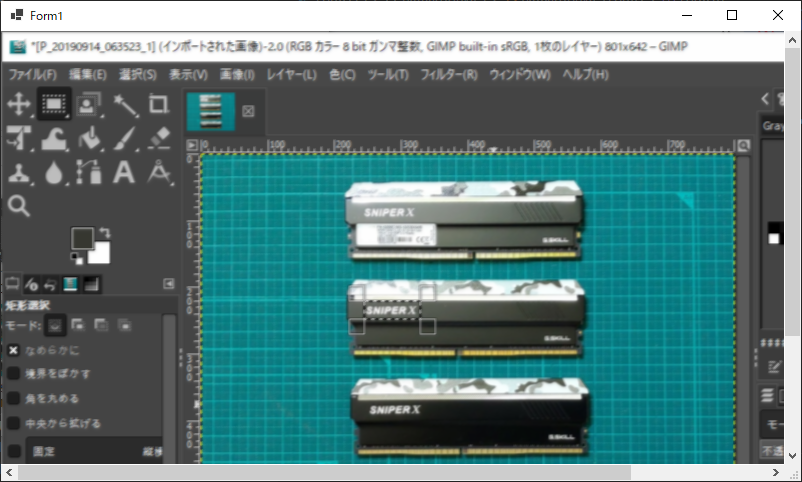The width and height of the screenshot is (802, 482).
Task: Uncheck the なめらかに antialiasing checkbox
Action: tap(13, 350)
